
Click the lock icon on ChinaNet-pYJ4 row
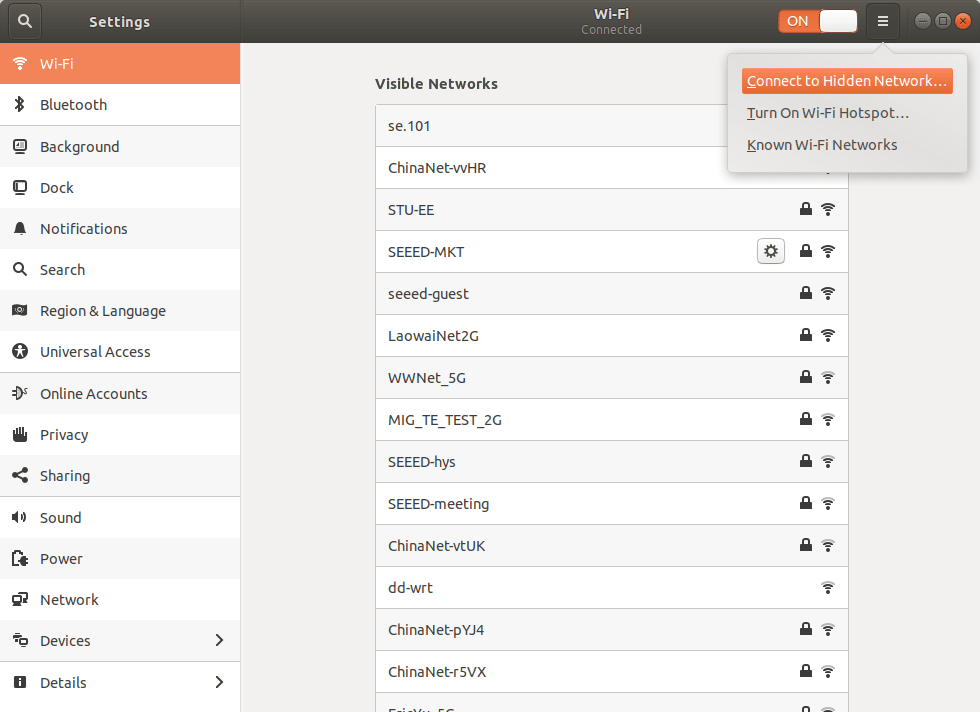(x=806, y=629)
